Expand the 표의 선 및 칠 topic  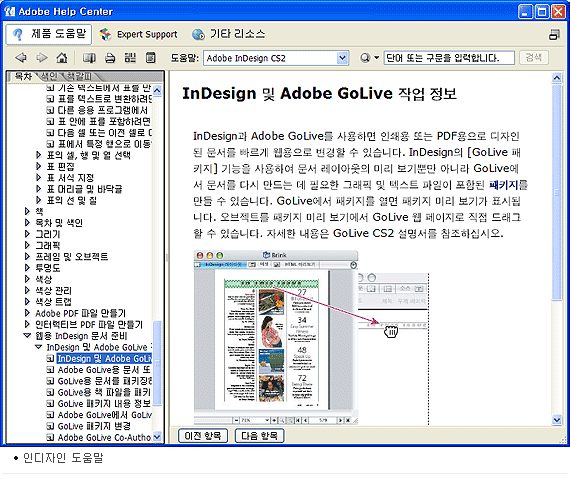pos(38,200)
